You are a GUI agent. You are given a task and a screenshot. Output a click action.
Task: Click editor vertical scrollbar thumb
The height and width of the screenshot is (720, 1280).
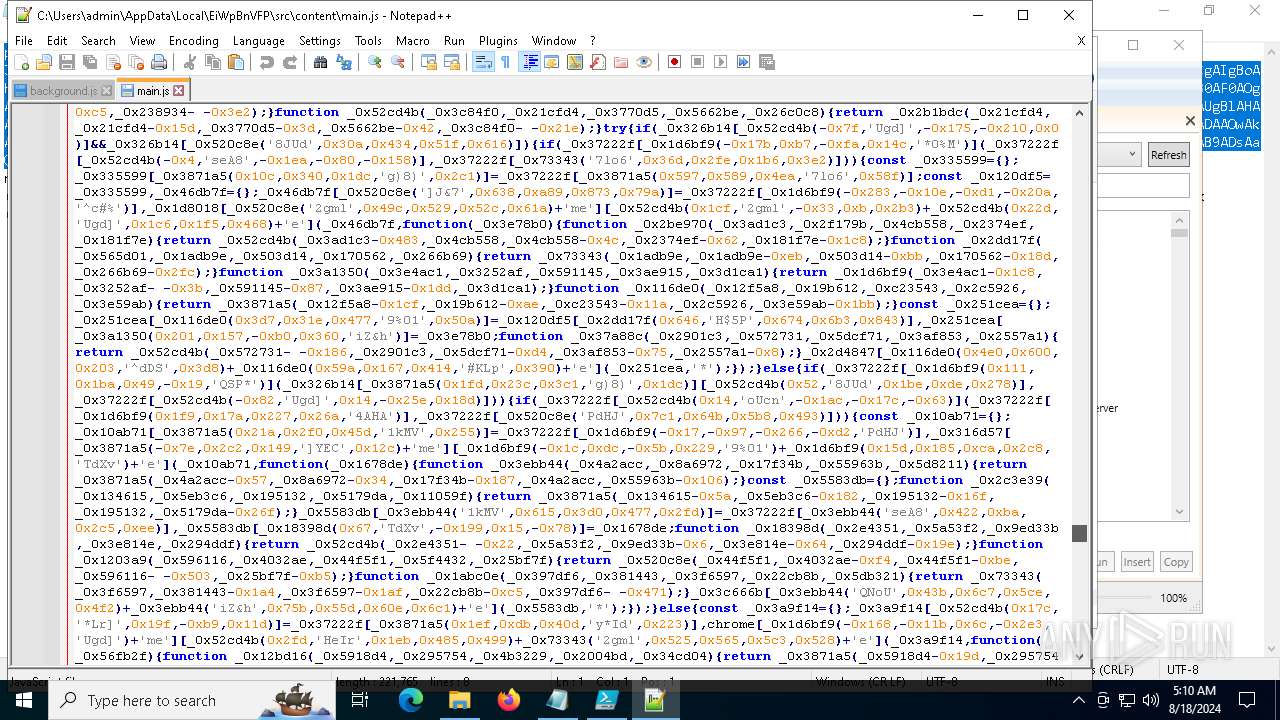click(1079, 533)
